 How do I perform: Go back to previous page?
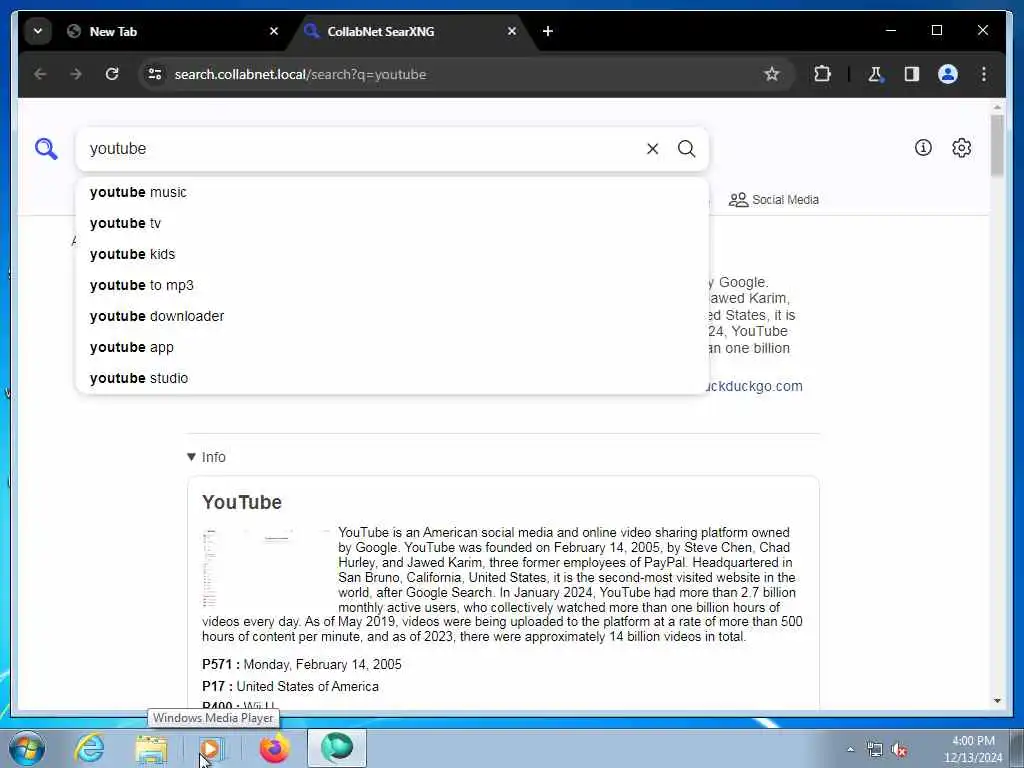tap(40, 74)
